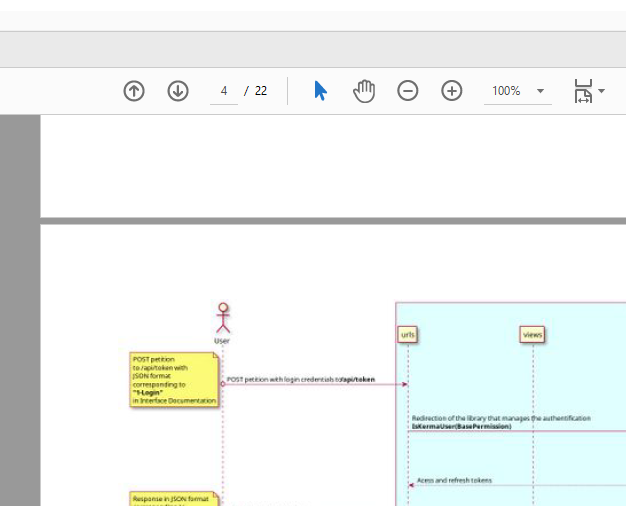This screenshot has width=626, height=506.
Task: Click the 100% zoom level field
Action: [506, 91]
